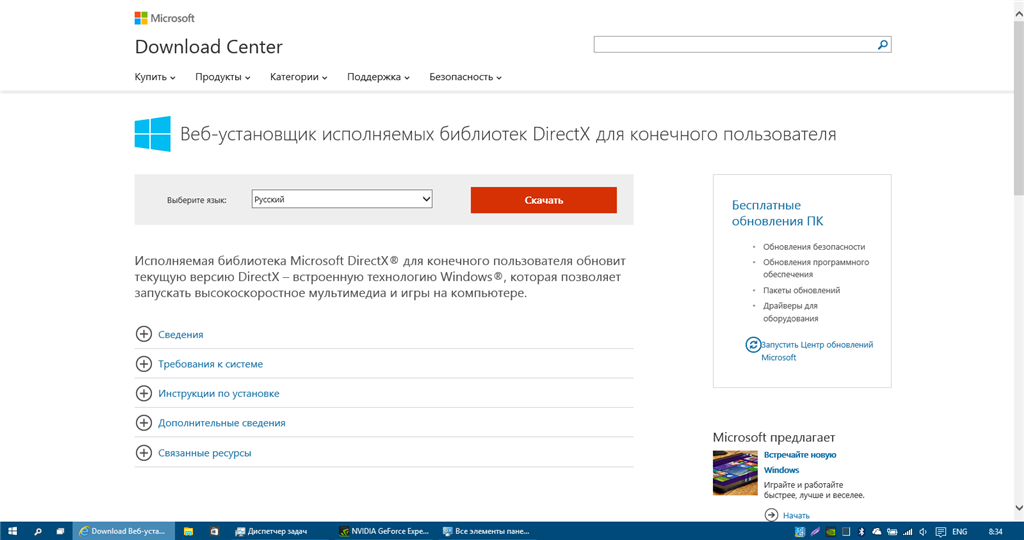Switch to Internet Explorer Download taskbar window
The width and height of the screenshot is (1024, 540).
tap(123, 532)
